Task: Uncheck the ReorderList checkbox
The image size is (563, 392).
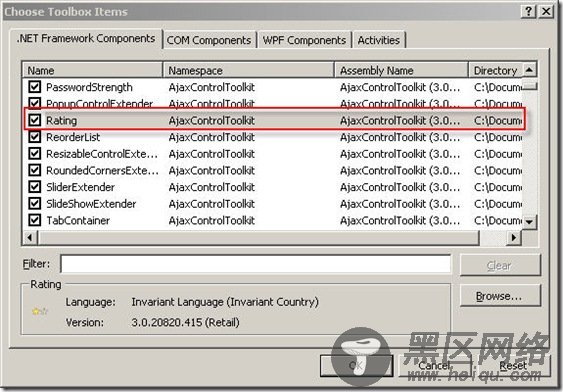Action: pos(34,137)
